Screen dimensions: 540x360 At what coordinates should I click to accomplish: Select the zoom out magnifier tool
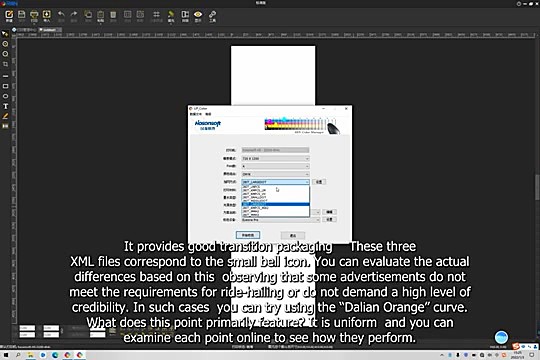tap(5, 54)
